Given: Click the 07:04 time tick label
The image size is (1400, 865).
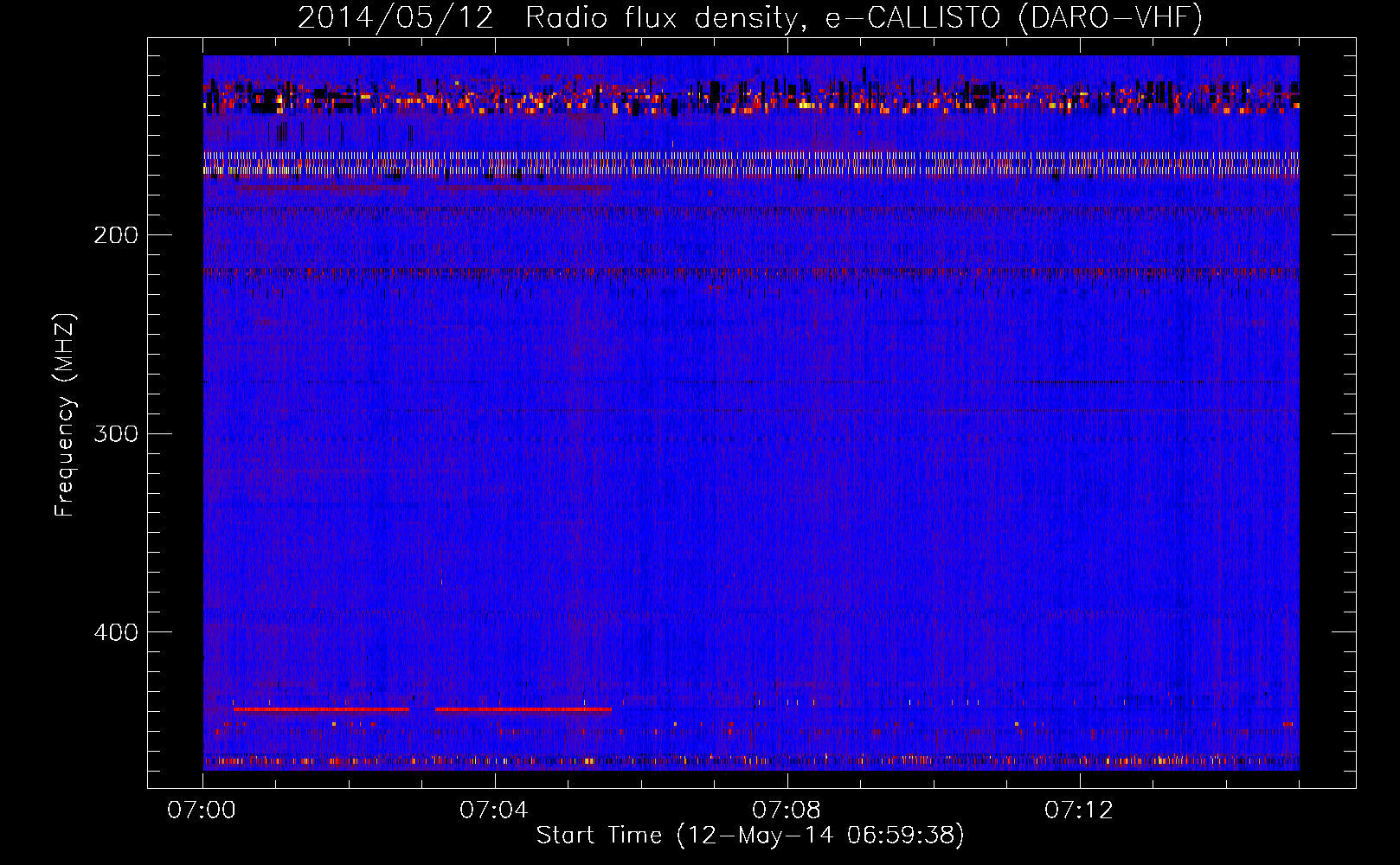Looking at the screenshot, I should coord(494,811).
